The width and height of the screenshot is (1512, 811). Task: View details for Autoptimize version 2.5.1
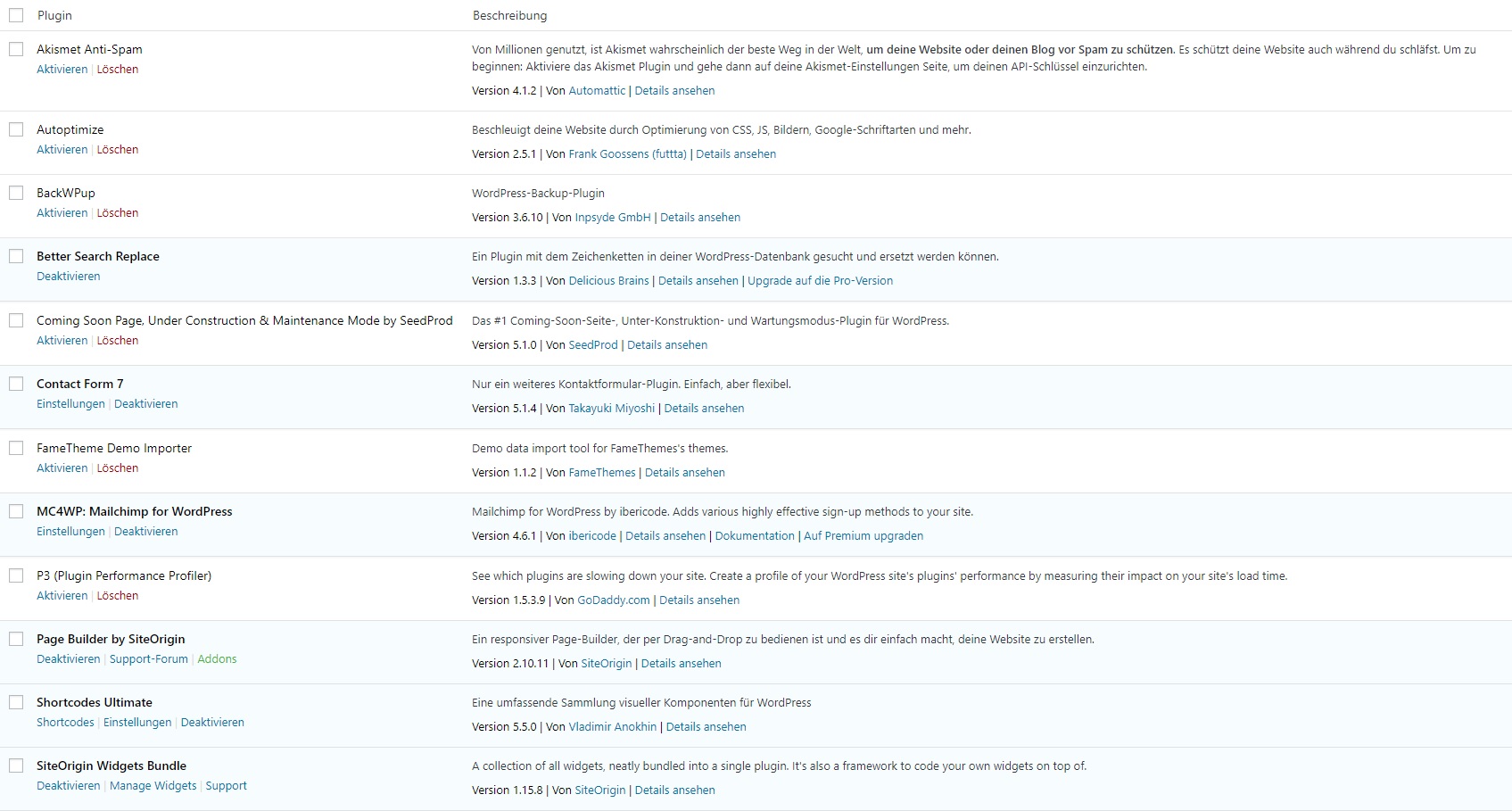click(x=736, y=154)
